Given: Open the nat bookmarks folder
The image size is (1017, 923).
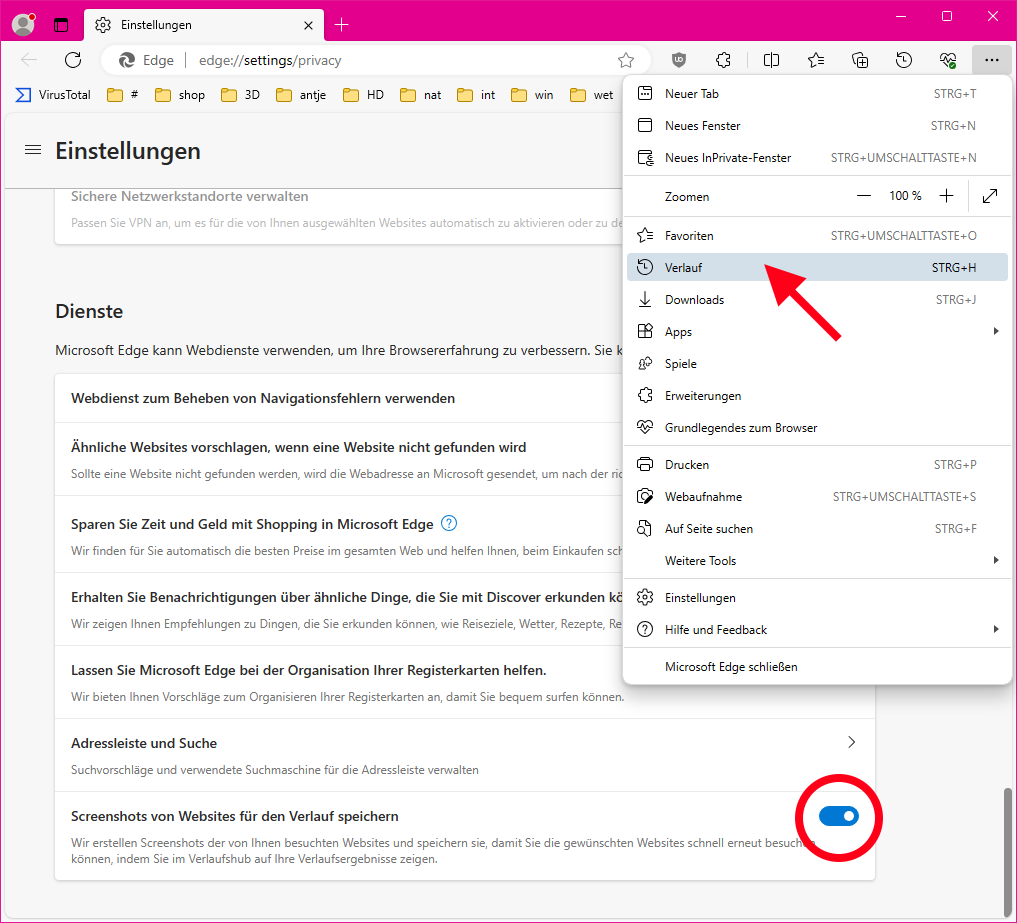Looking at the screenshot, I should (x=420, y=95).
